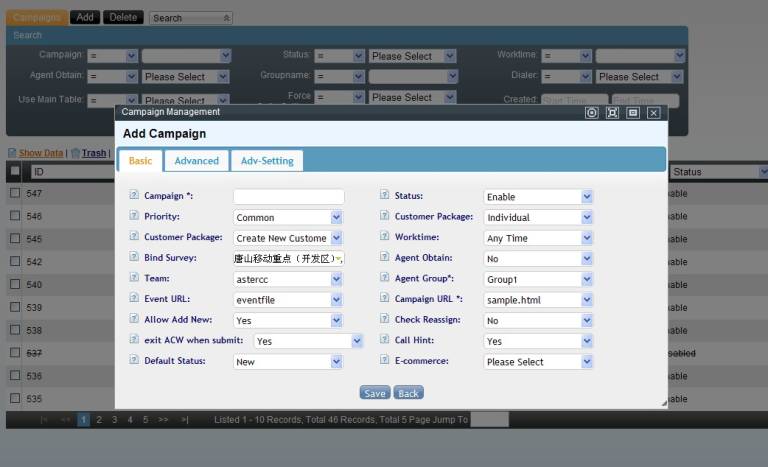Image resolution: width=768 pixels, height=467 pixels.
Task: Expand the Agent Group dropdown showing Group1
Action: [538, 279]
